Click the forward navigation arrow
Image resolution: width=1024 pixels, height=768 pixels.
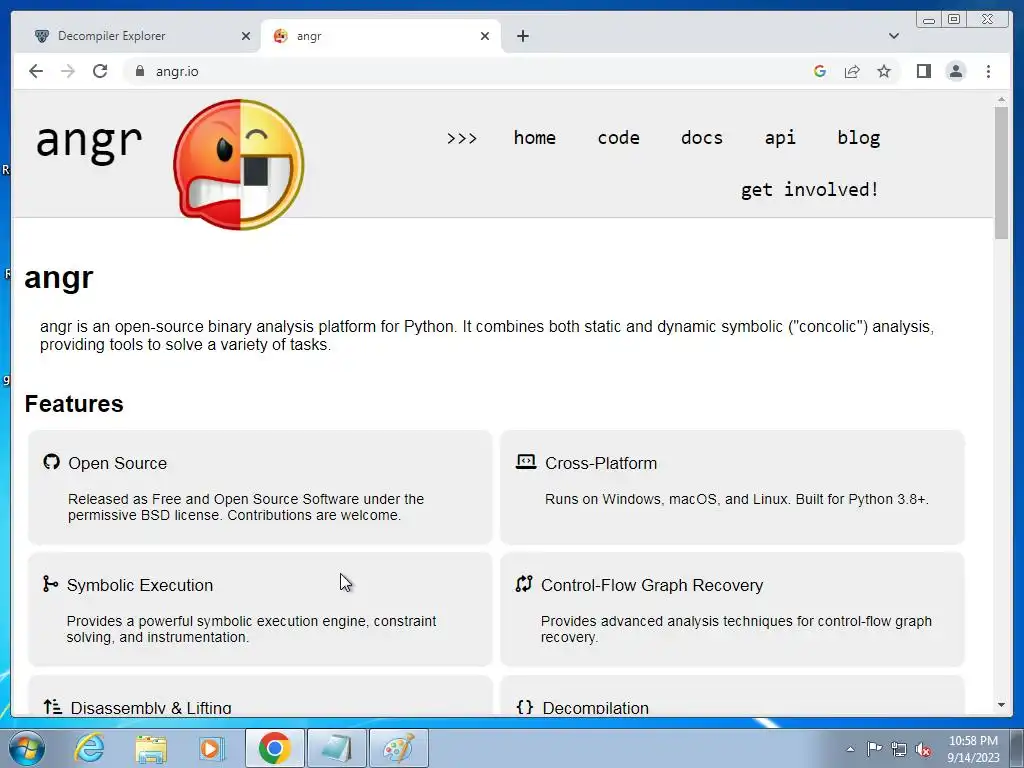pos(68,71)
